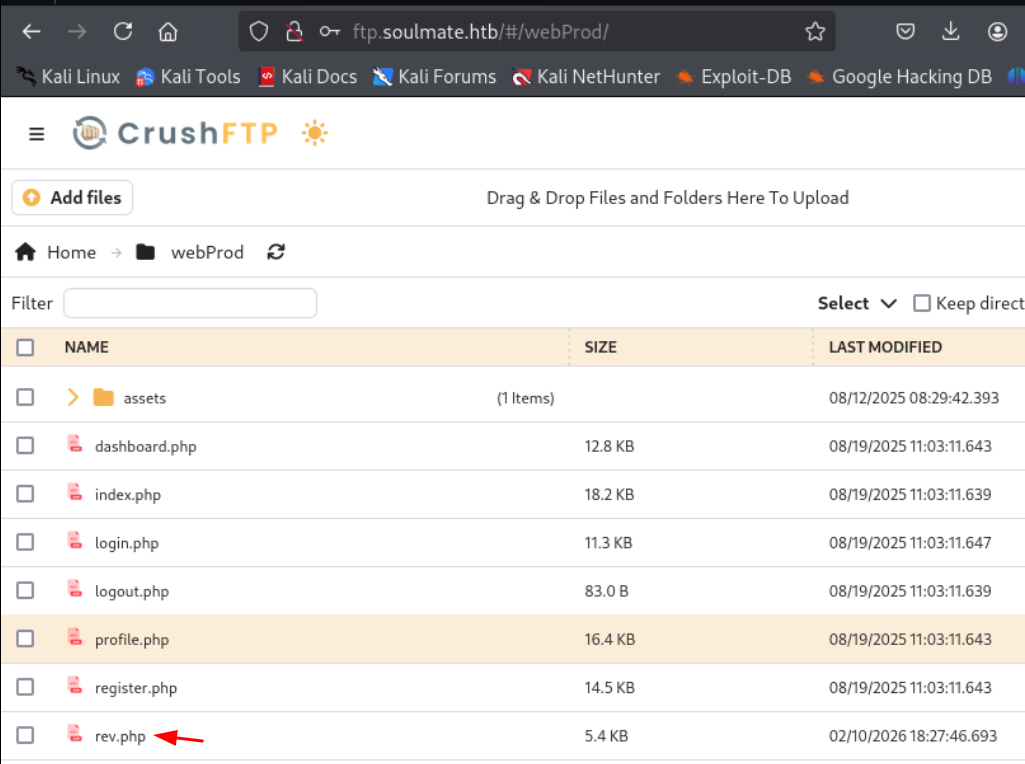1025x764 pixels.
Task: Refresh the webProd folder listing
Action: [x=276, y=252]
